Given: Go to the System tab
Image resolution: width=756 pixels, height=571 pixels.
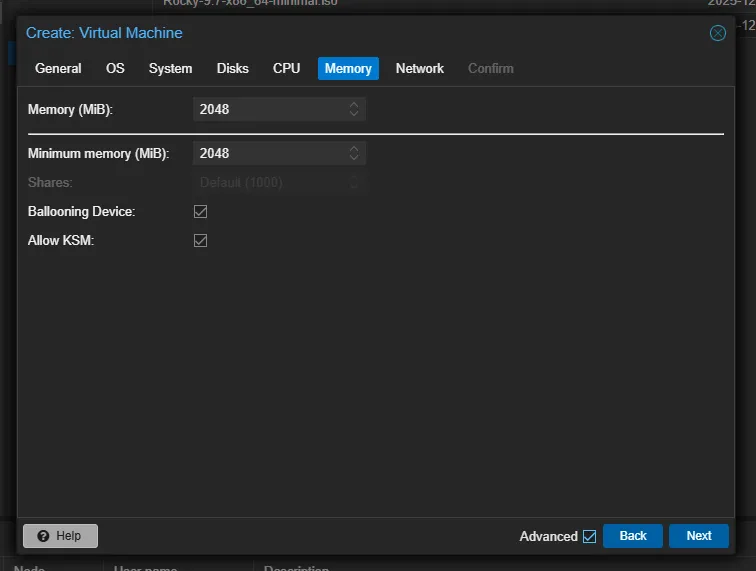Looking at the screenshot, I should pyautogui.click(x=170, y=68).
